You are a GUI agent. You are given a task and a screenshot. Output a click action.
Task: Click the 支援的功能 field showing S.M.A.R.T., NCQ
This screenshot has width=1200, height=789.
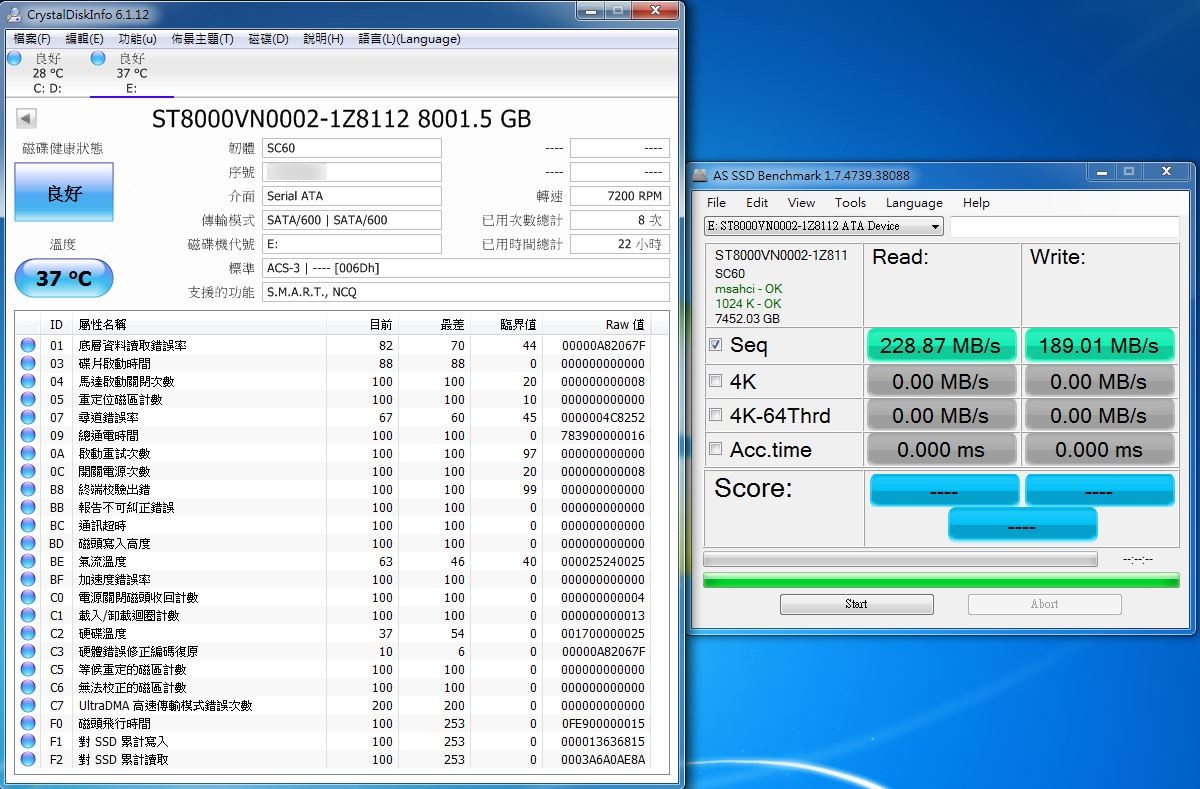click(x=465, y=292)
